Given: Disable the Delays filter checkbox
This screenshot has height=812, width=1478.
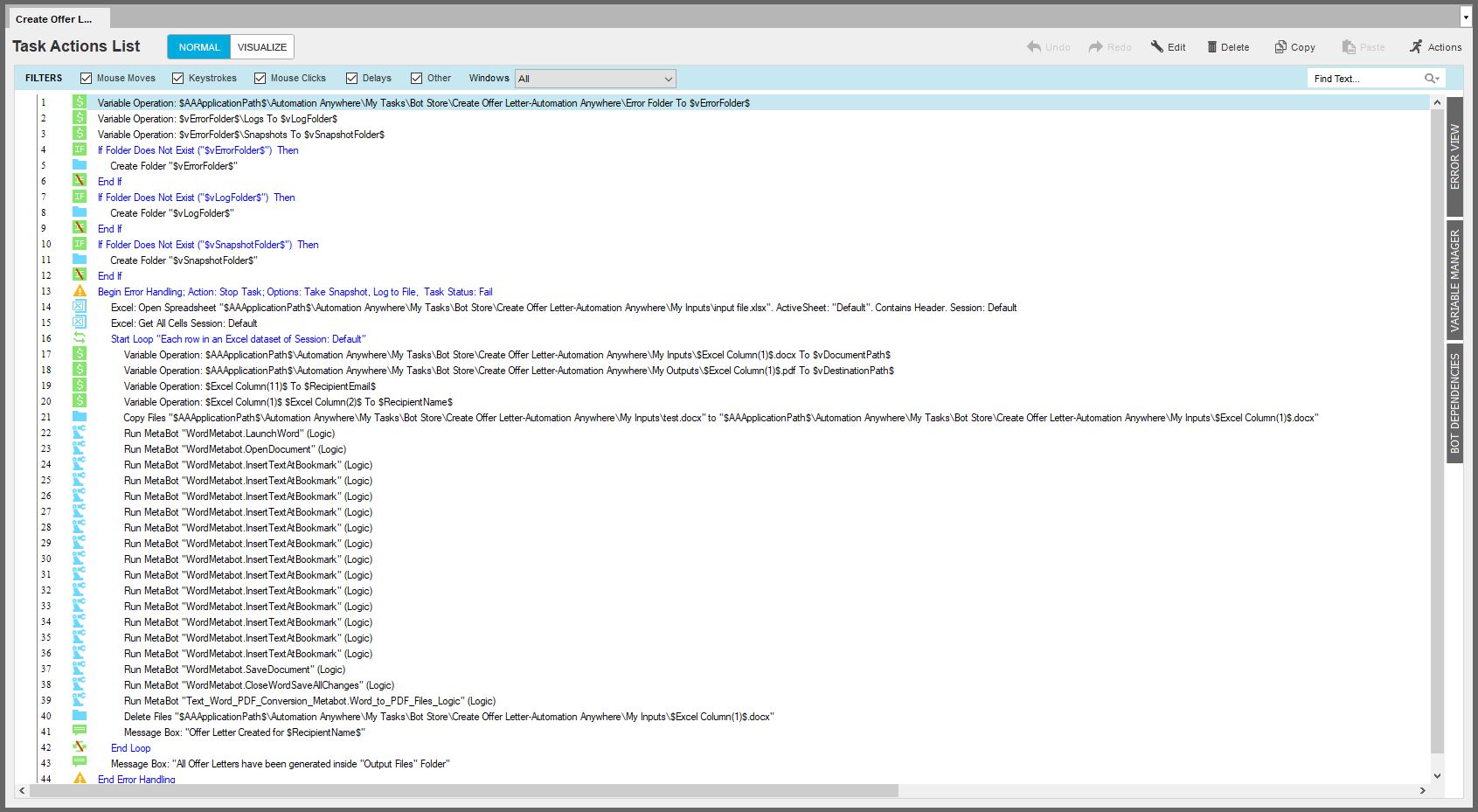Looking at the screenshot, I should point(352,79).
